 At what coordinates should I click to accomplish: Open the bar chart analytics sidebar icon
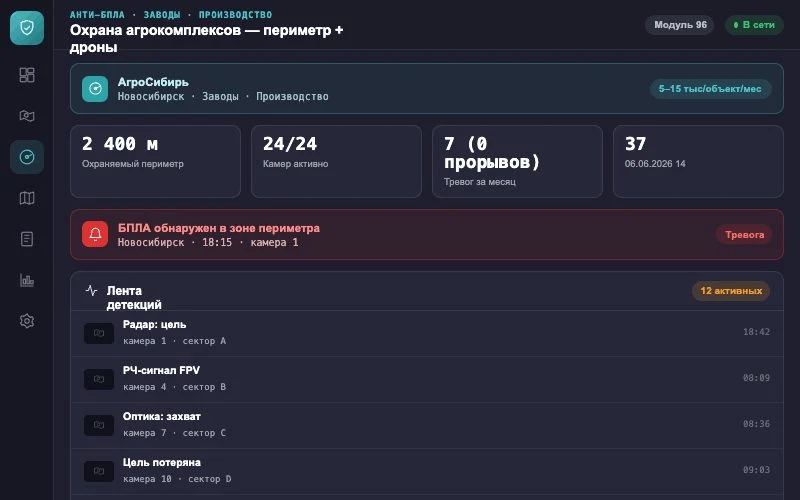(27, 280)
